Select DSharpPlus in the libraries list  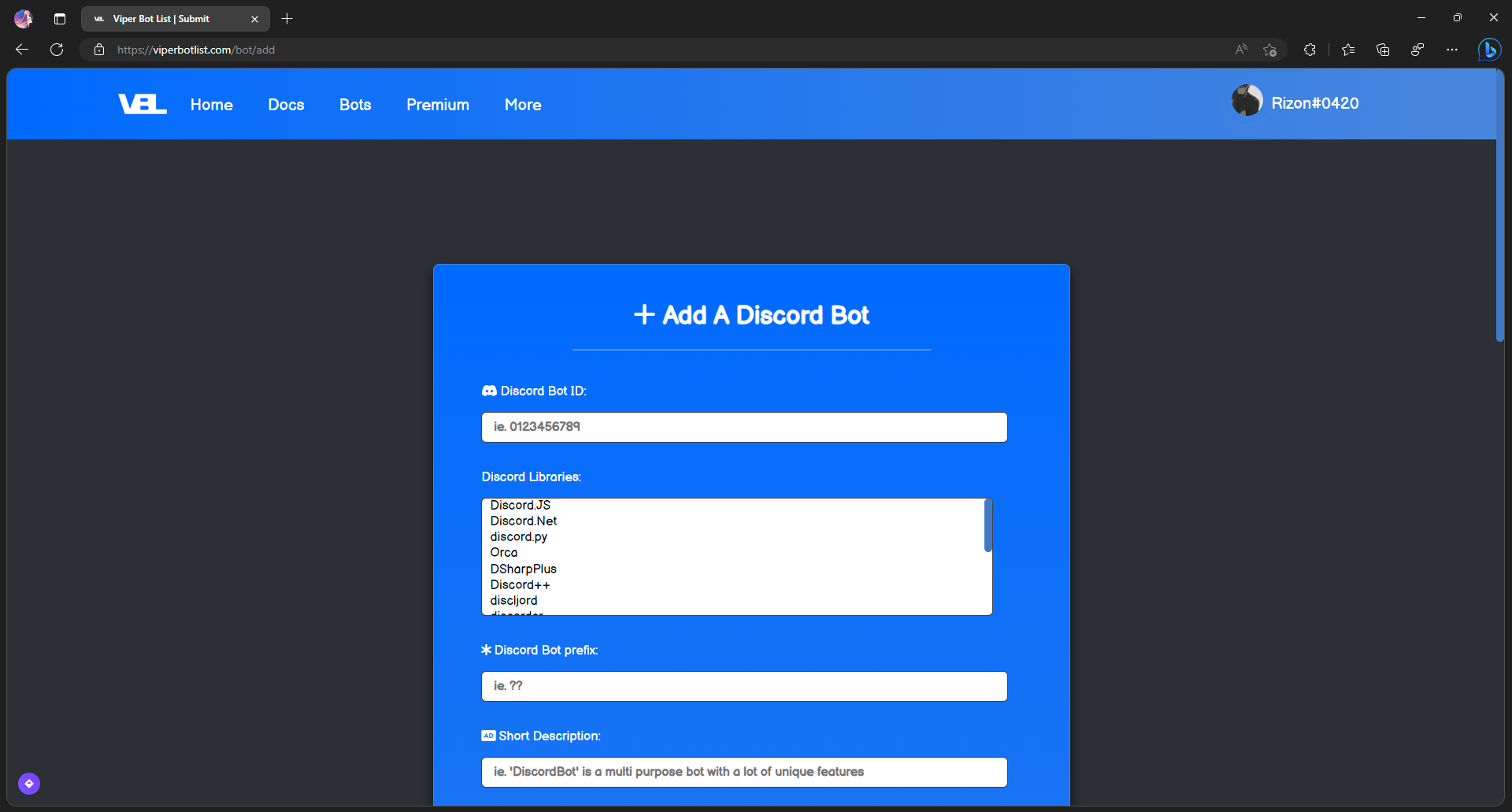[x=523, y=569]
